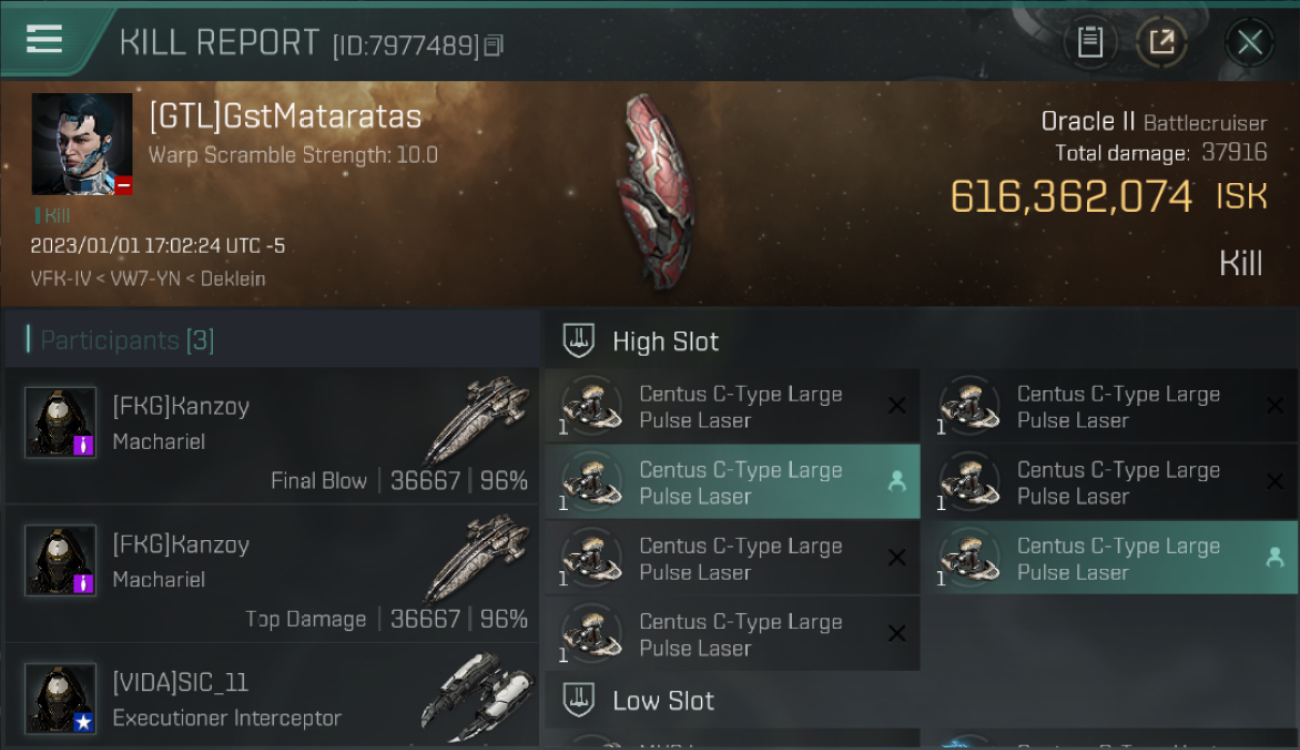1300x750 pixels.
Task: Toggle highlighted left-column Centus Pulse Laser person icon
Action: (897, 482)
